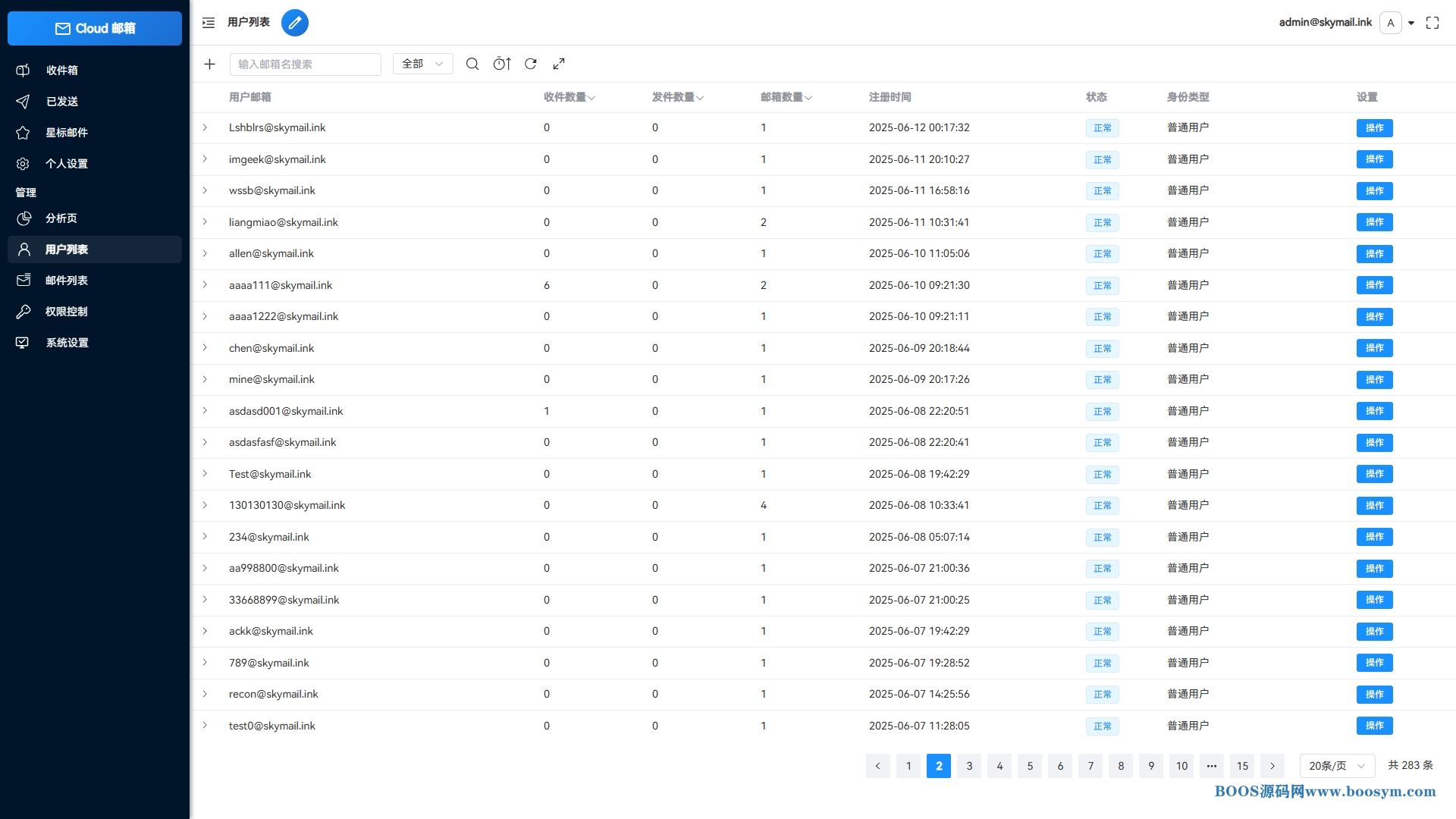Go to page 3 in pagination
This screenshot has height=819, width=1456.
969,766
